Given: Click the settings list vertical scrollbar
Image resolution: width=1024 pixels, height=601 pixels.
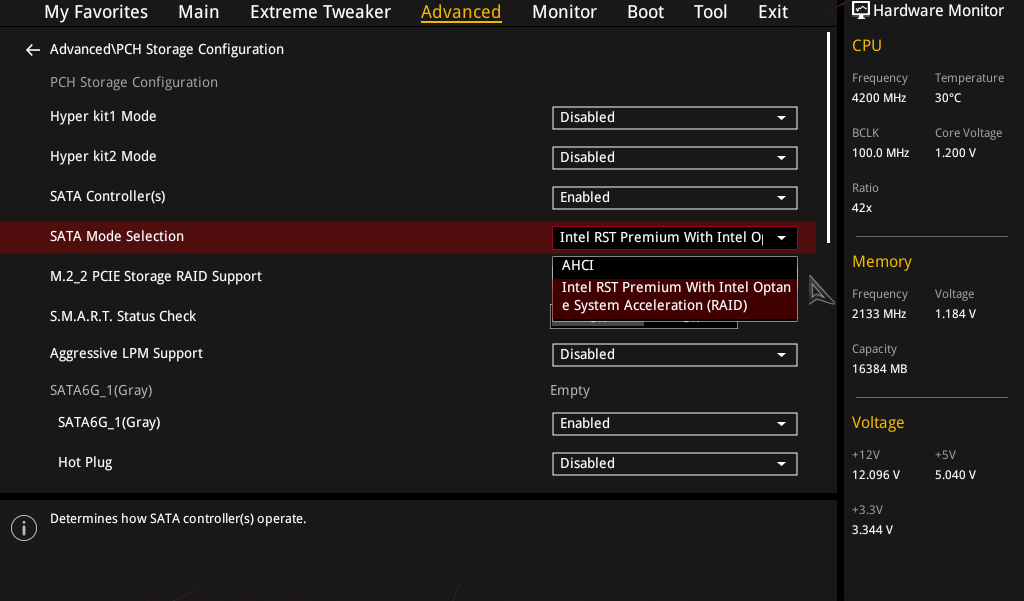Looking at the screenshot, I should point(828,137).
